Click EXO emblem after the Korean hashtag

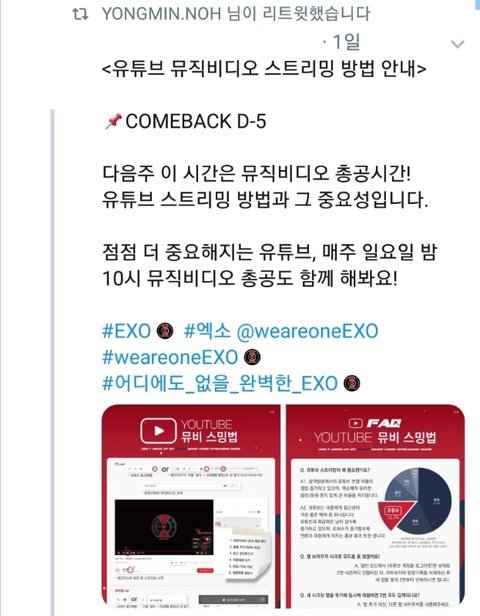click(352, 383)
